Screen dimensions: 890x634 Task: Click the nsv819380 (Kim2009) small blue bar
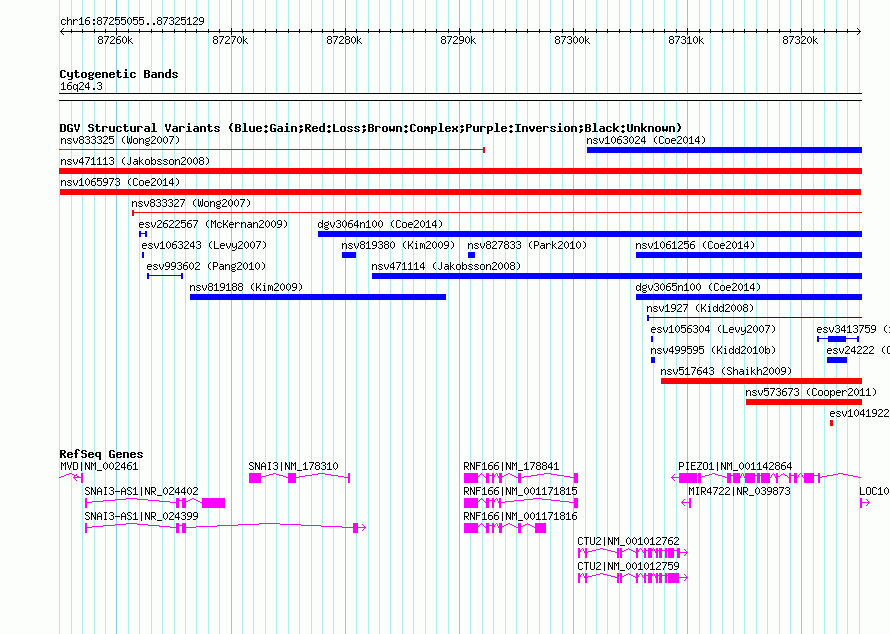pos(349,255)
